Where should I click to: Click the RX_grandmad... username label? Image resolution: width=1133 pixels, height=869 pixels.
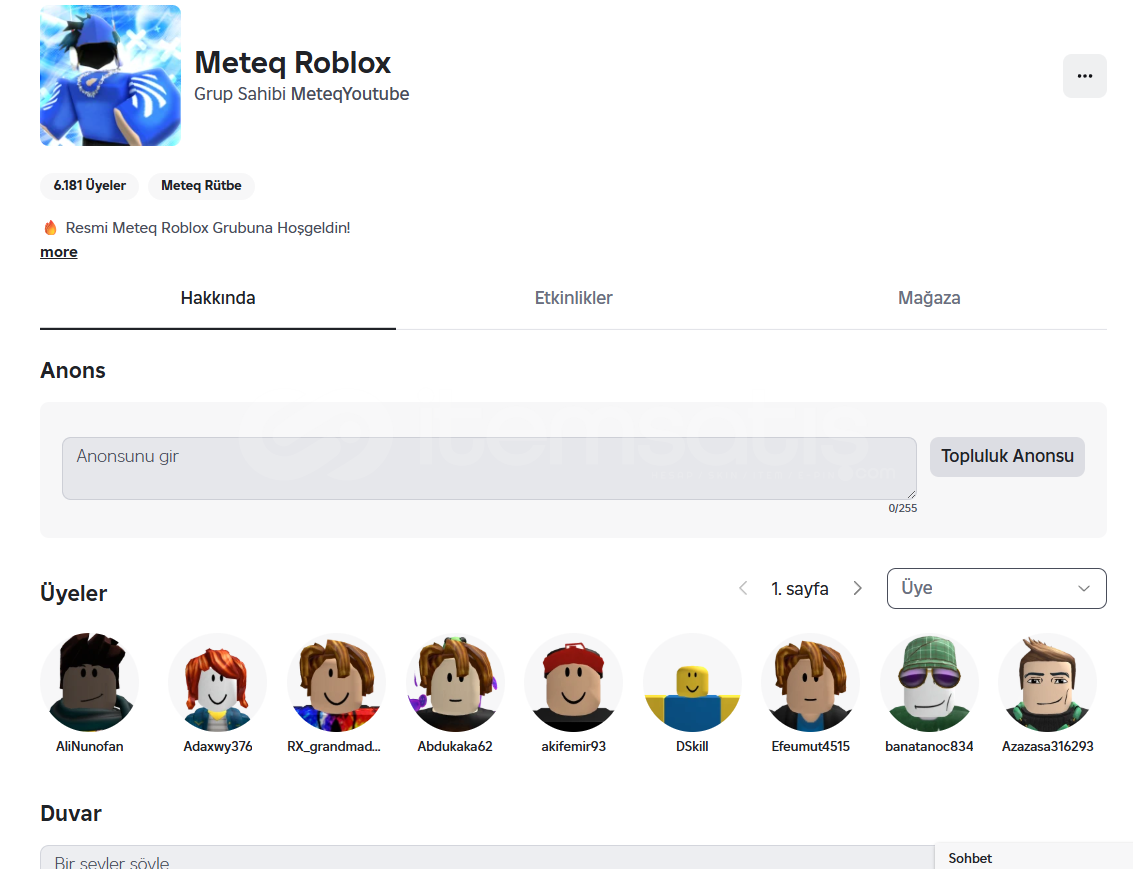point(334,746)
